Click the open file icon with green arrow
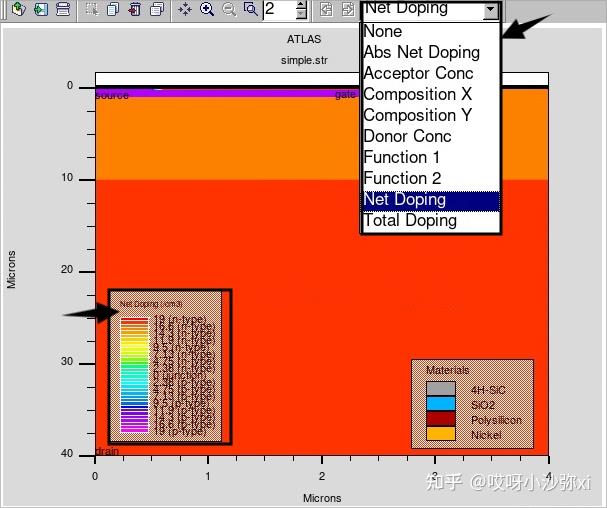607x508 pixels. tap(19, 9)
